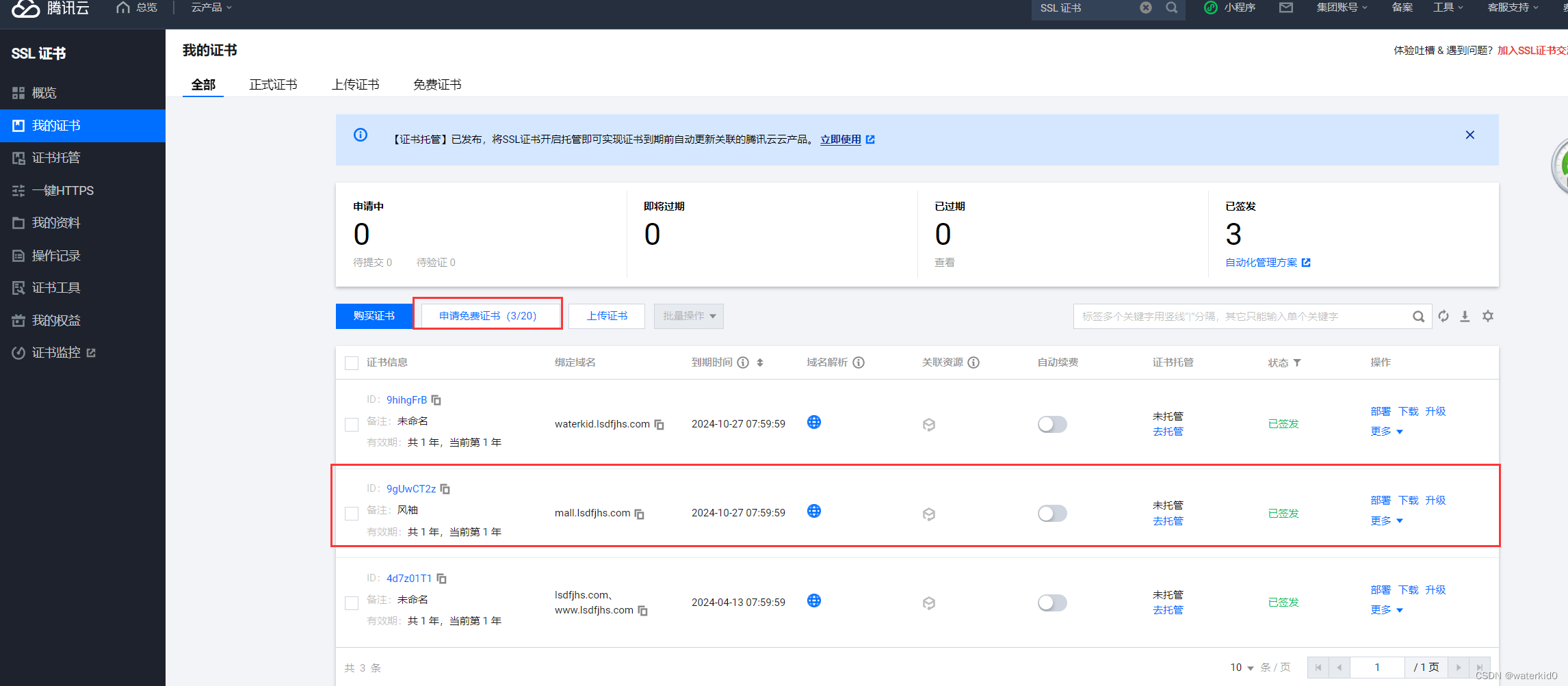Image resolution: width=1568 pixels, height=686 pixels.
Task: Copy domain waterkid.lsdfjhs.com
Action: 659,425
